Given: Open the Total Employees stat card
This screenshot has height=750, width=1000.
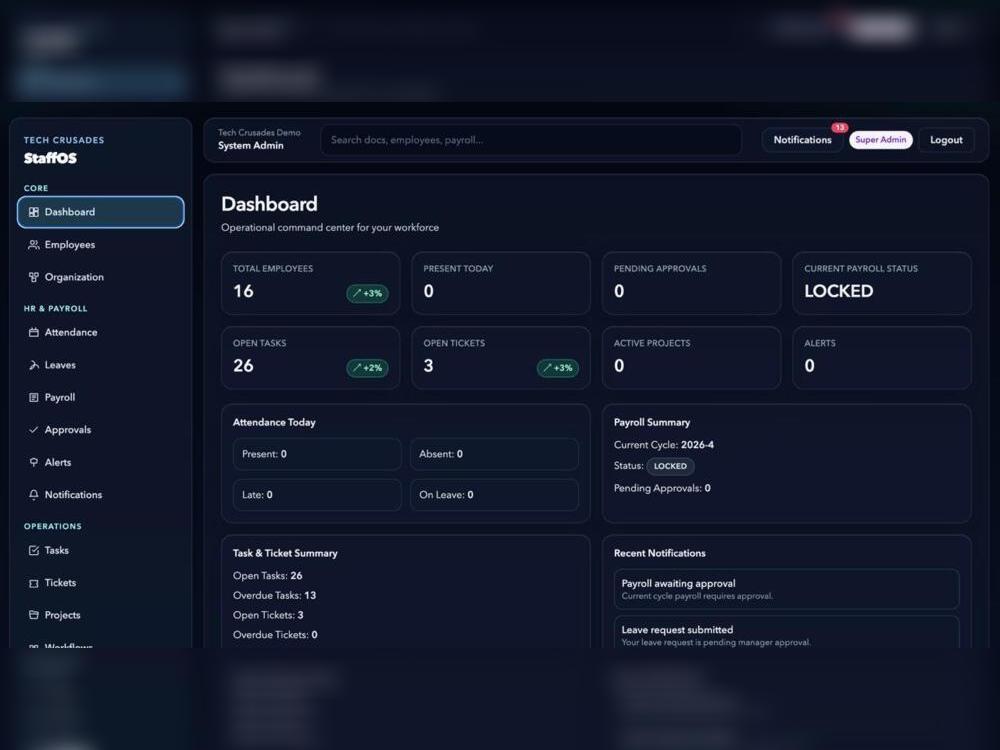Looking at the screenshot, I should pos(311,283).
